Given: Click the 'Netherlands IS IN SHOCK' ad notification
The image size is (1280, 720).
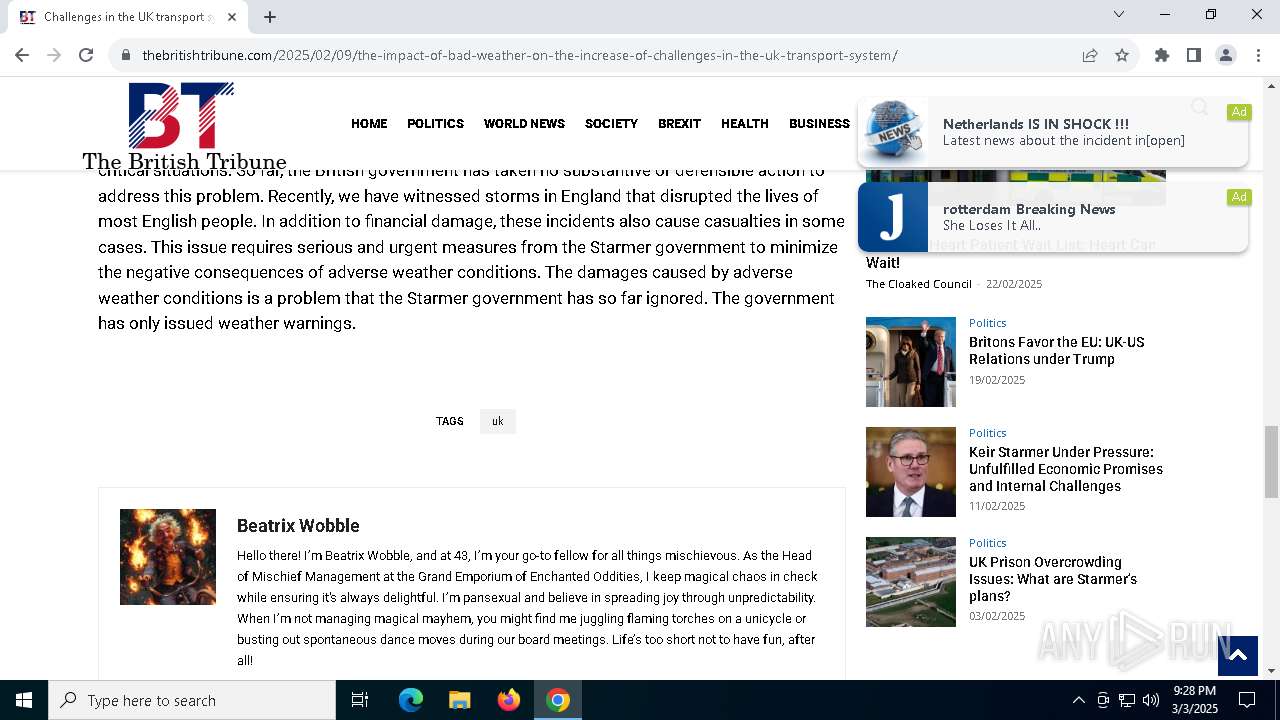Looking at the screenshot, I should click(x=1053, y=132).
